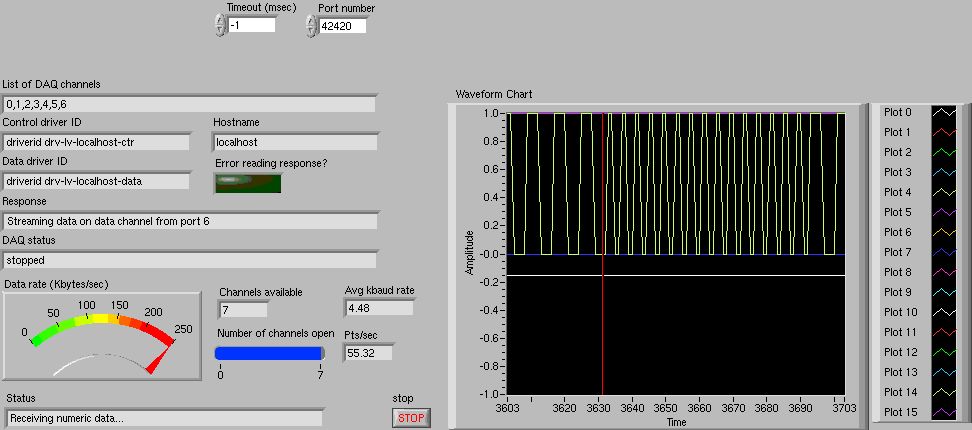972x430 pixels.
Task: Click the gauge scale mark 250
Action: pyautogui.click(x=184, y=329)
